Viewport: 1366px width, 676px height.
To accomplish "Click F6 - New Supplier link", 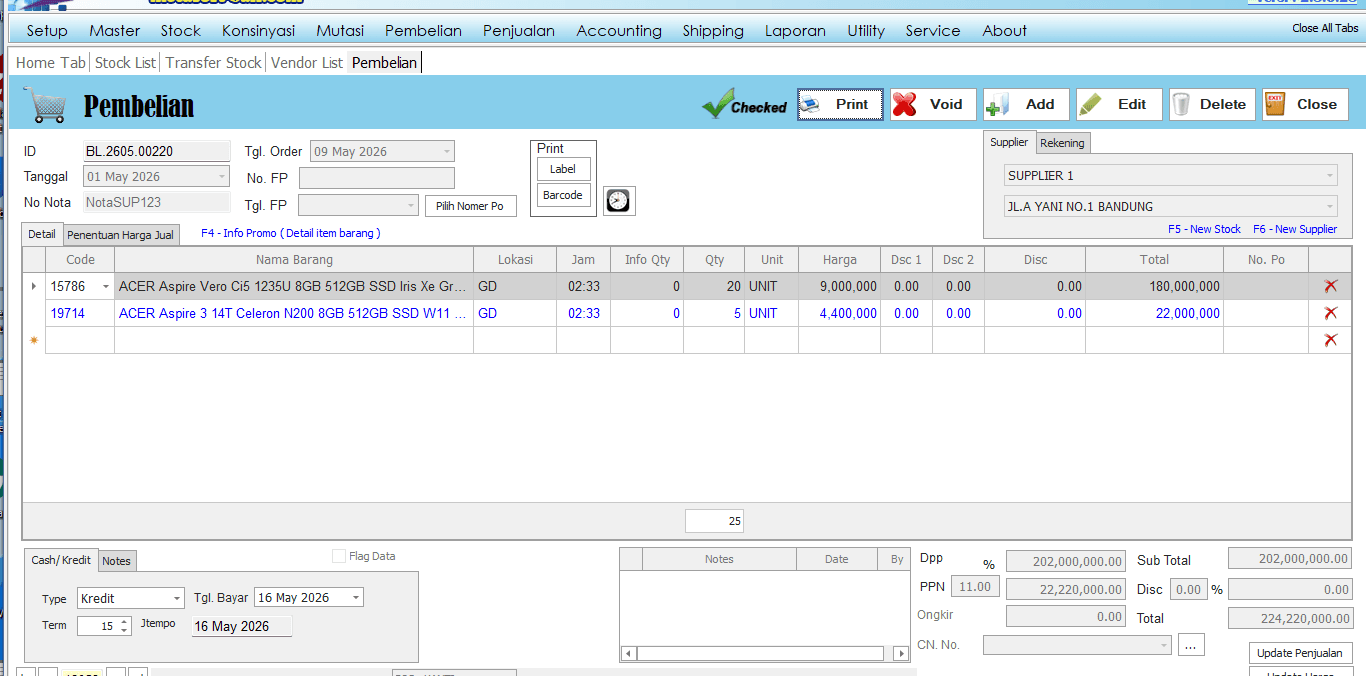I will (x=1295, y=229).
